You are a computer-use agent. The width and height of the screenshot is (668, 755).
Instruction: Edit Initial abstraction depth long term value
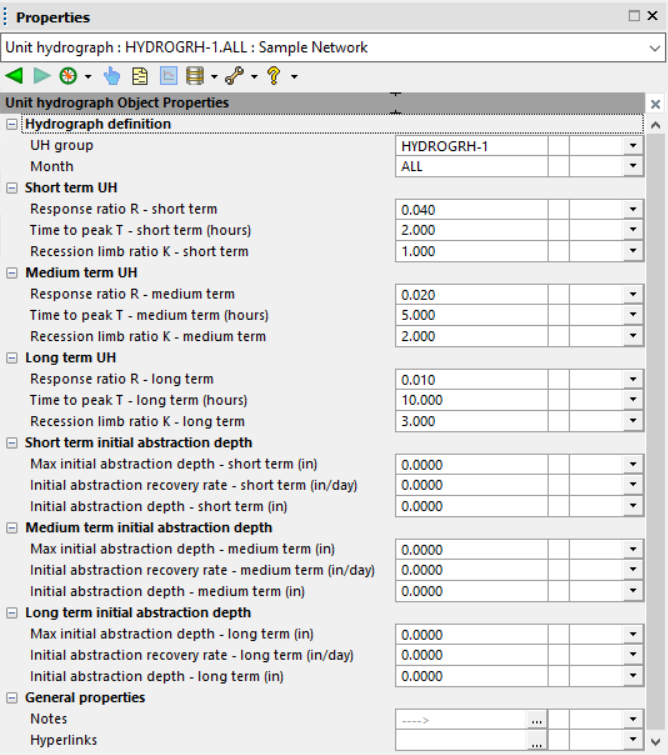[472, 677]
